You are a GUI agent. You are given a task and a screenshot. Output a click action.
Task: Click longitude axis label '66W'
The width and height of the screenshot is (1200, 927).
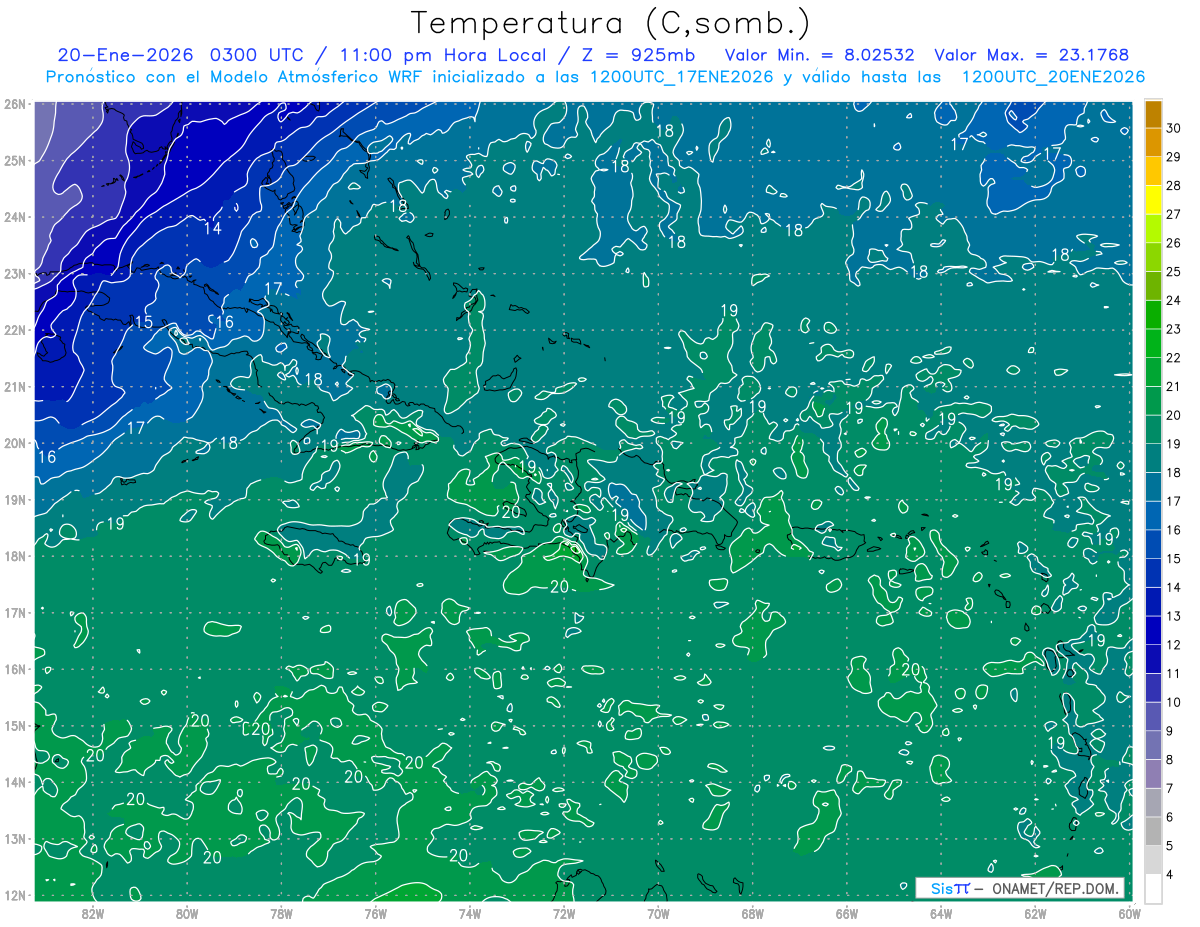click(x=847, y=913)
